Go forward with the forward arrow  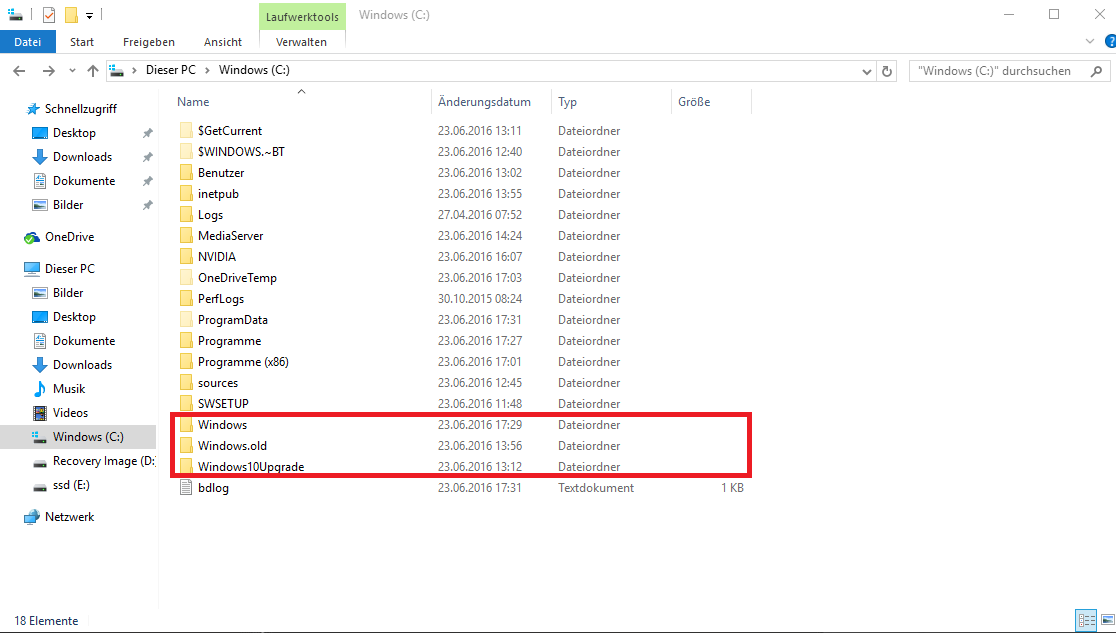(x=48, y=70)
